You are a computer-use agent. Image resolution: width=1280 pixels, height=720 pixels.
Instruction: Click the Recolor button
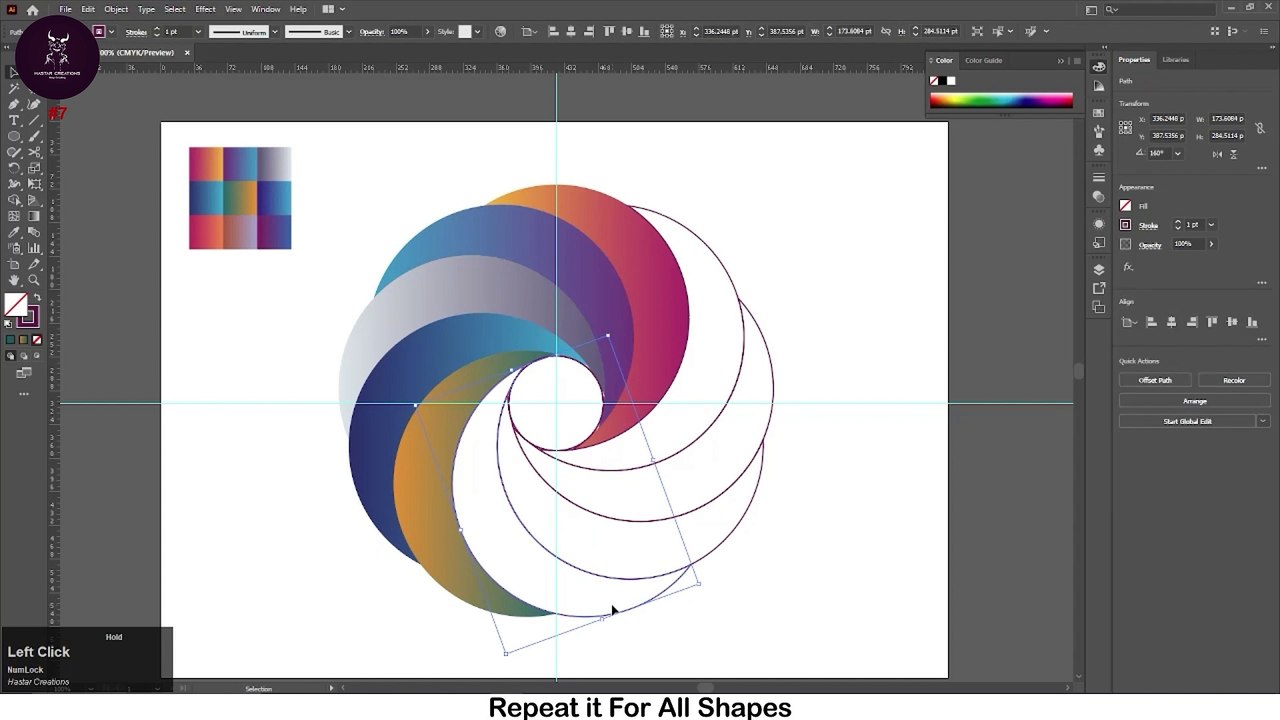[1234, 380]
